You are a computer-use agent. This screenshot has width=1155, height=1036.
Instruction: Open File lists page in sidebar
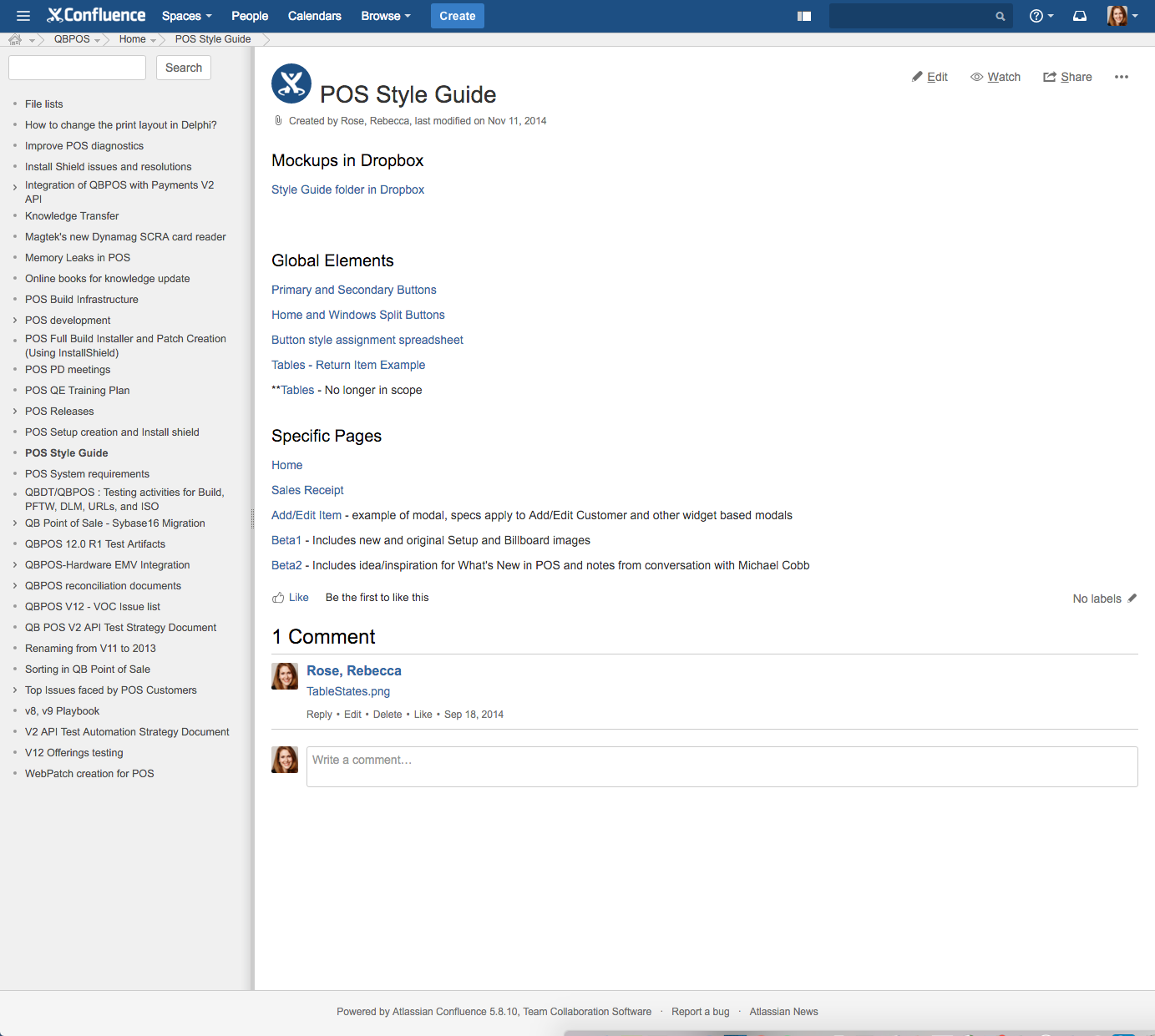pos(43,104)
